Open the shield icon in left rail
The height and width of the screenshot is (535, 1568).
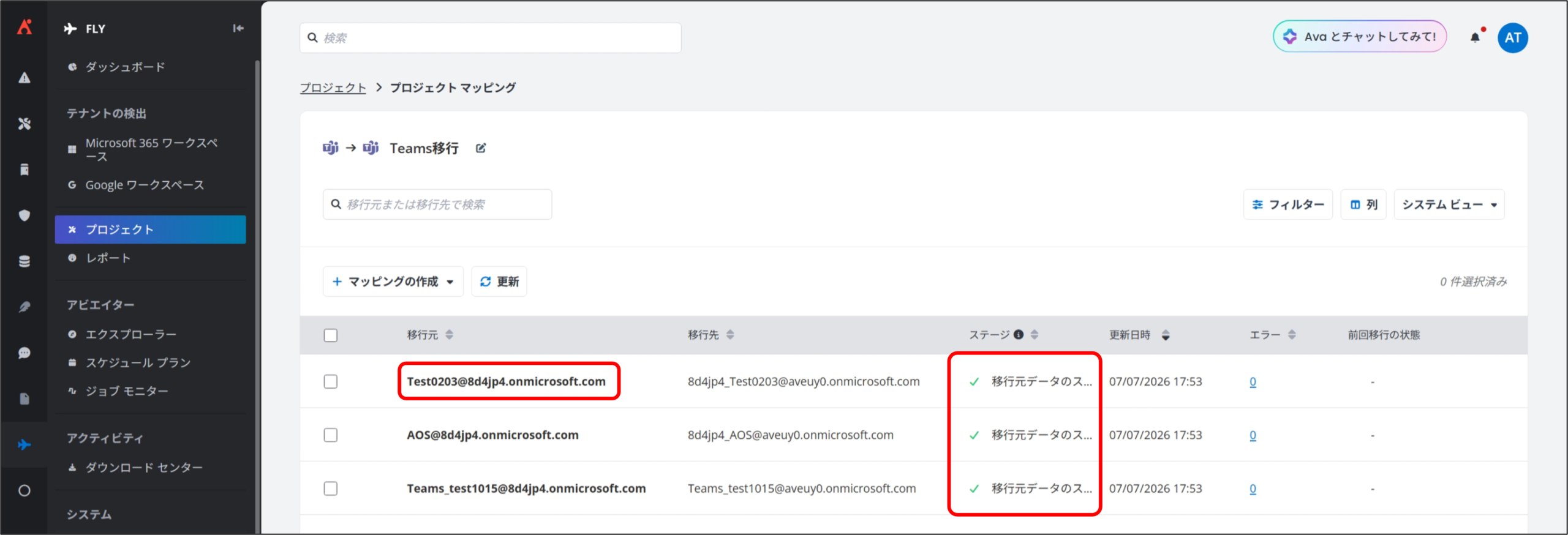[x=24, y=215]
